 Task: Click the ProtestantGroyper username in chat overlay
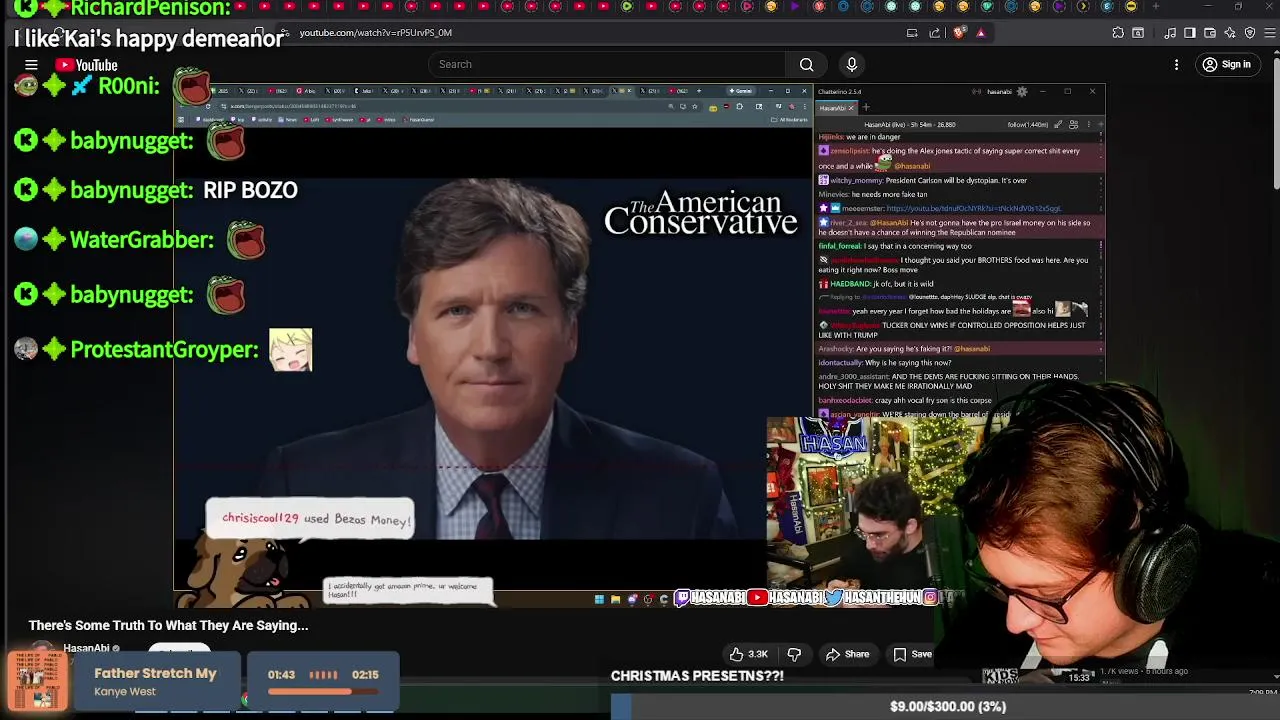(164, 350)
